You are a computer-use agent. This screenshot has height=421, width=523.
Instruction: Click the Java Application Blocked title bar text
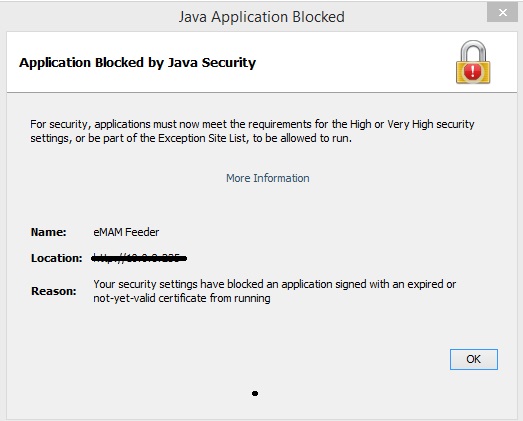[x=262, y=17]
